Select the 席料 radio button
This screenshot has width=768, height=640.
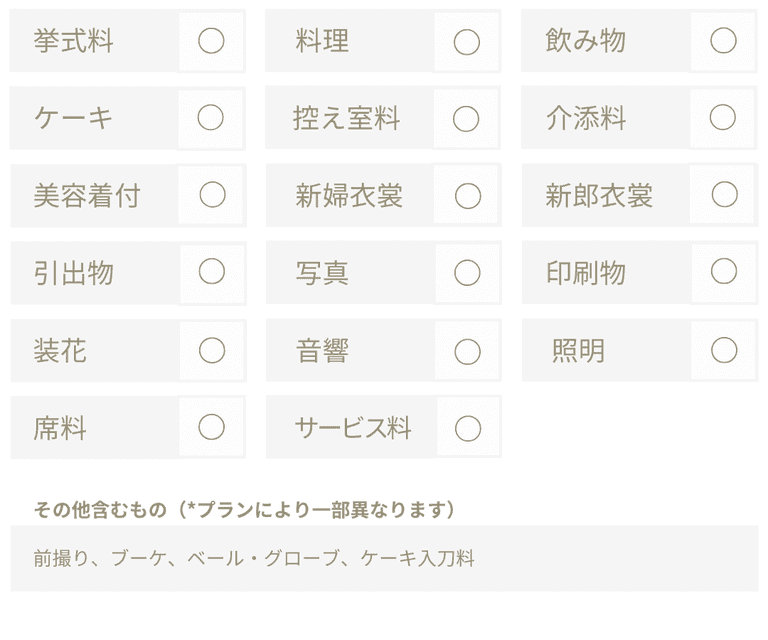point(212,427)
